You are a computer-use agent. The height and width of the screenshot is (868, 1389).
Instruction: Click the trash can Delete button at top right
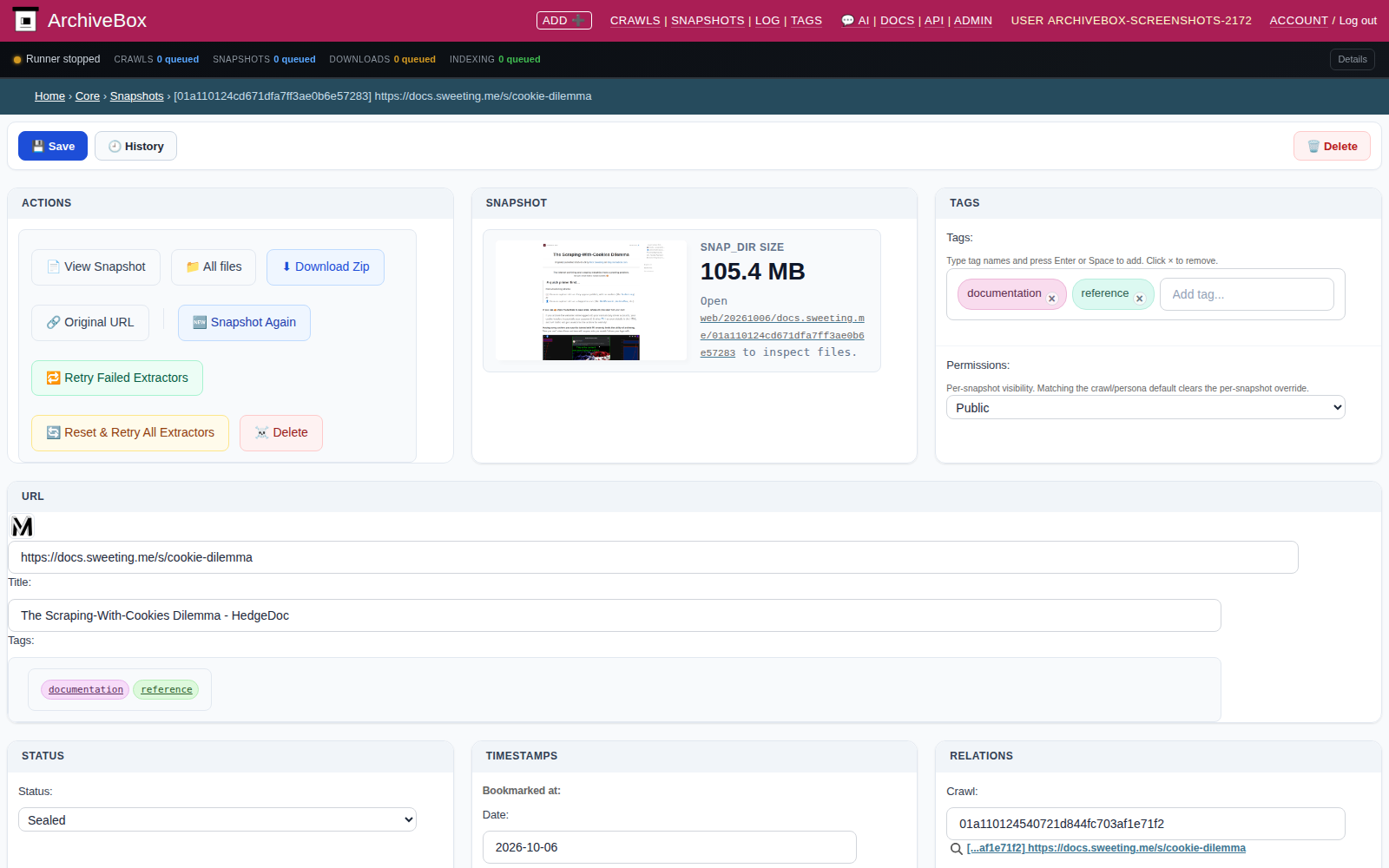tap(1332, 146)
